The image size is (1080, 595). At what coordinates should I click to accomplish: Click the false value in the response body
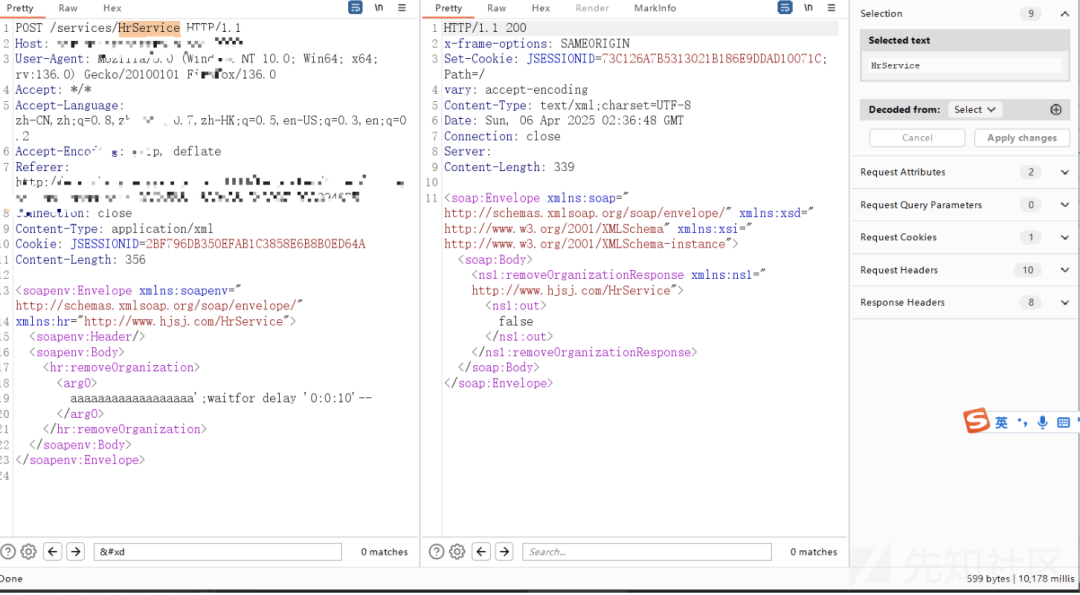click(516, 322)
